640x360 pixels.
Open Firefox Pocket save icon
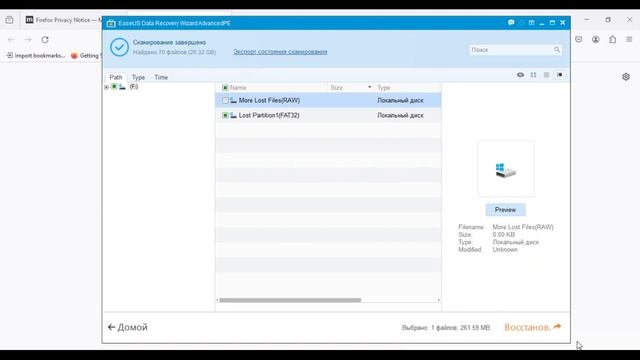coord(579,40)
